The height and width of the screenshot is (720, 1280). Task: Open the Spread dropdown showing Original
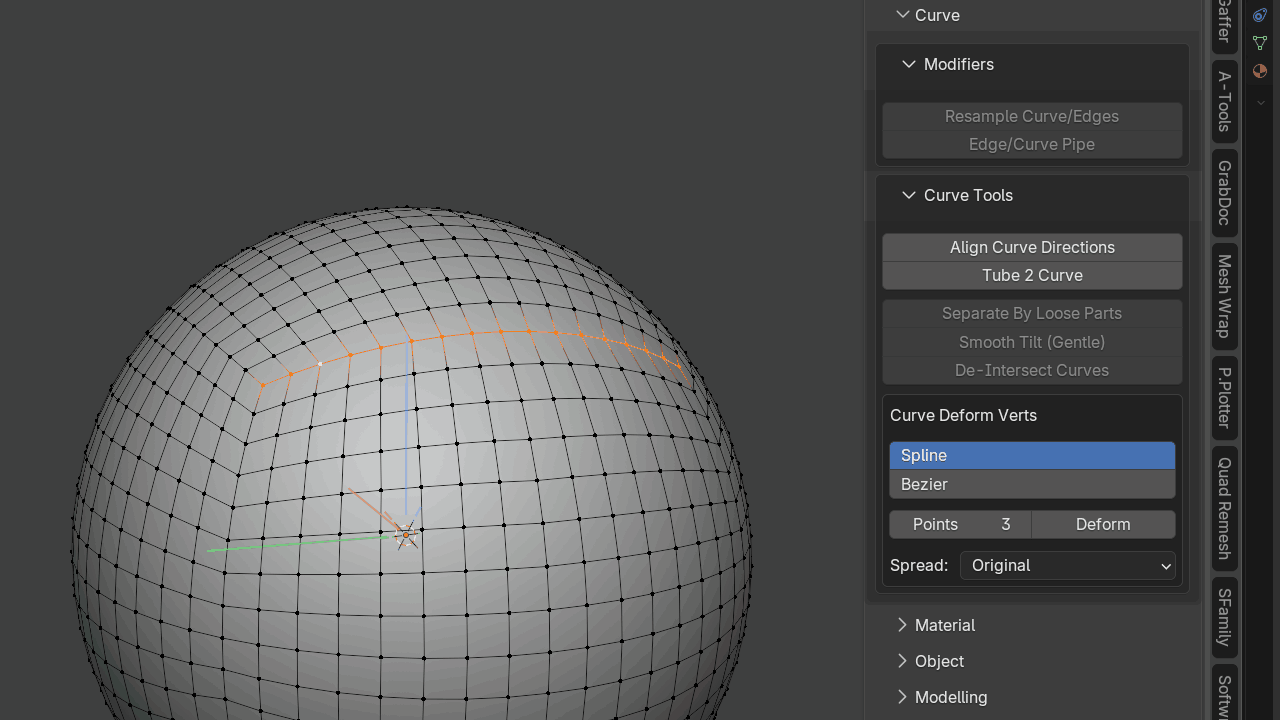1068,565
